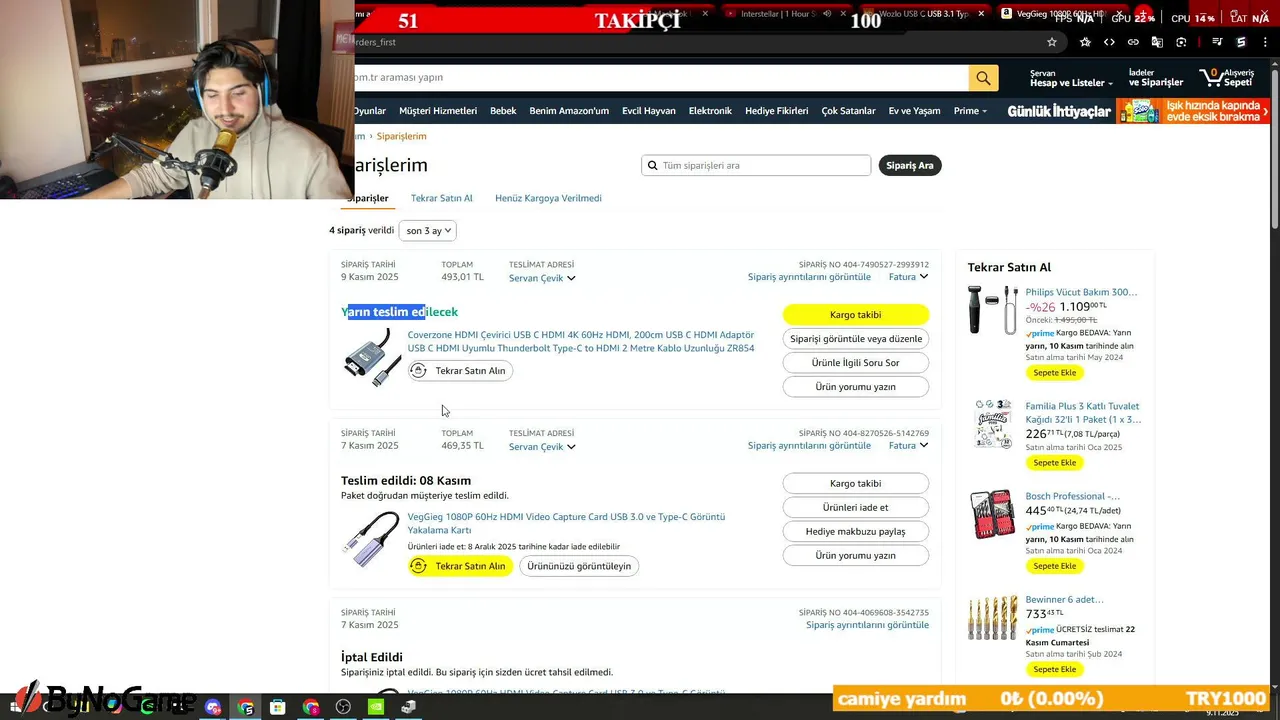The width and height of the screenshot is (1280, 720).
Task: Close the Wozlo USB C tab
Action: (x=982, y=14)
